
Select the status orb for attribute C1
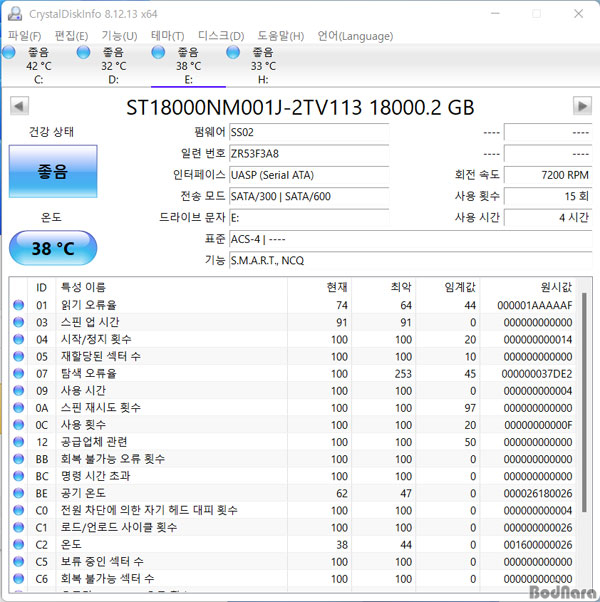coord(18,527)
